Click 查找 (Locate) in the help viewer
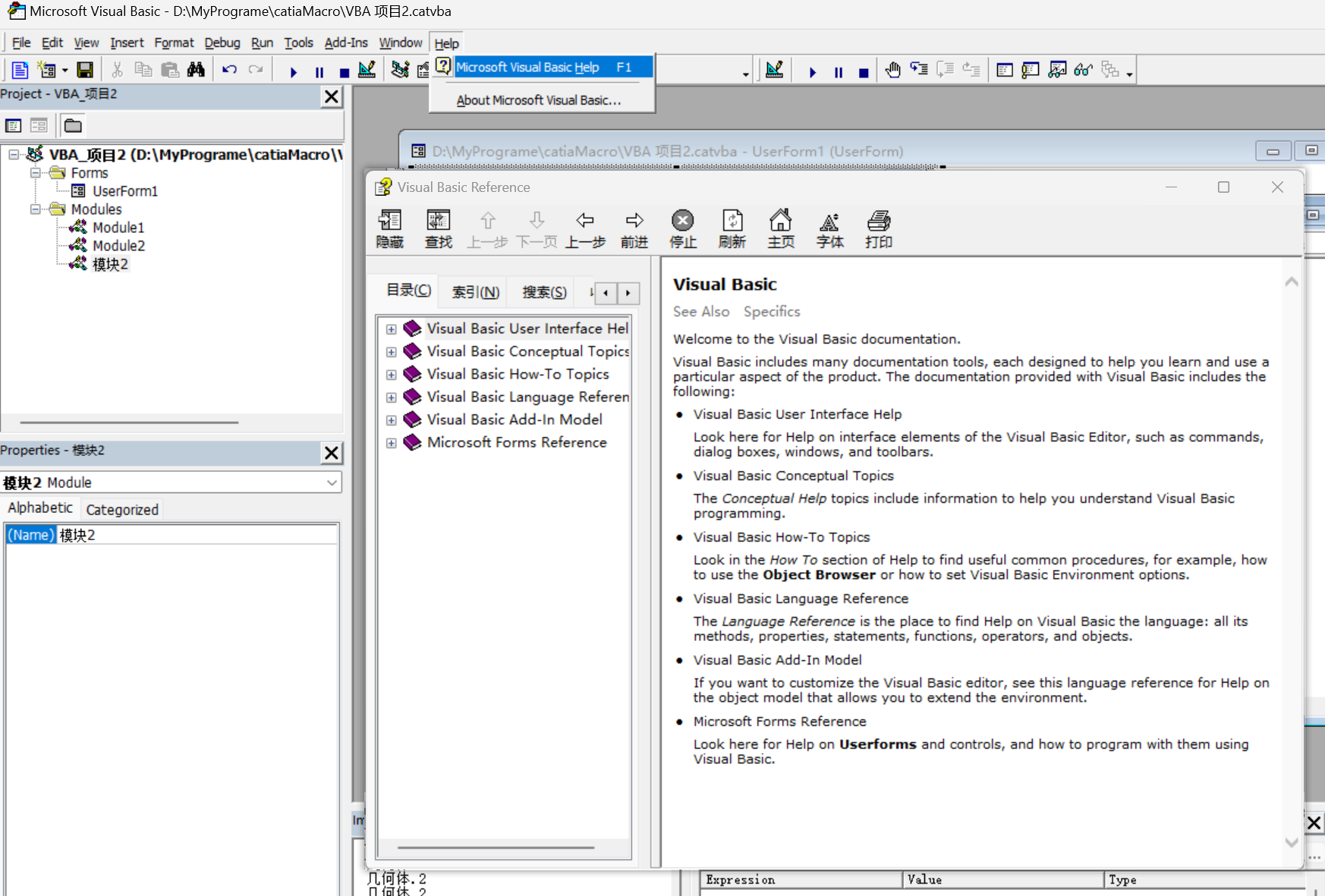Screen dimensions: 1325x896 click(x=439, y=229)
